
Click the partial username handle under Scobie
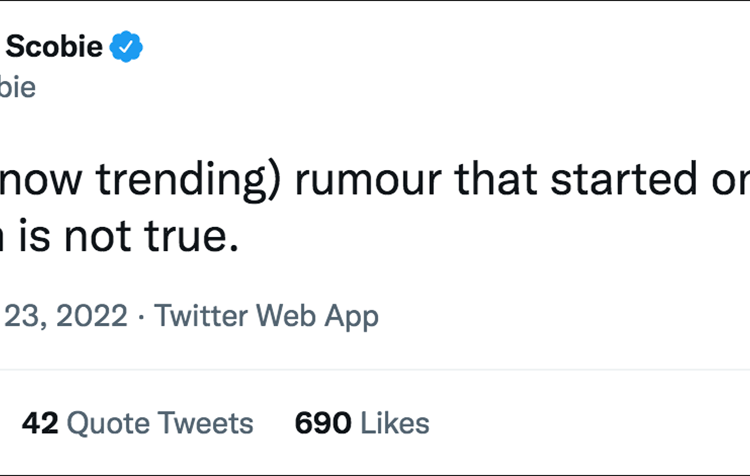point(18,87)
